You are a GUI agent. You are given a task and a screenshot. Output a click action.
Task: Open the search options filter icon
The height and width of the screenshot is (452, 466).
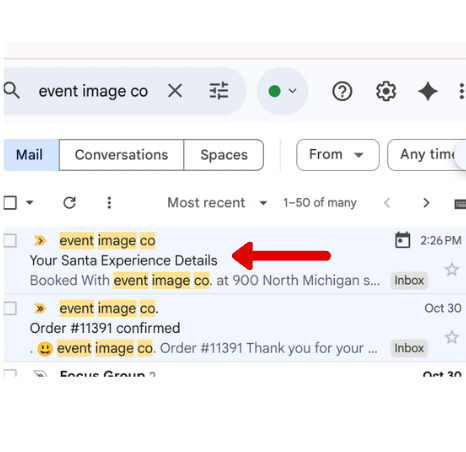(219, 91)
